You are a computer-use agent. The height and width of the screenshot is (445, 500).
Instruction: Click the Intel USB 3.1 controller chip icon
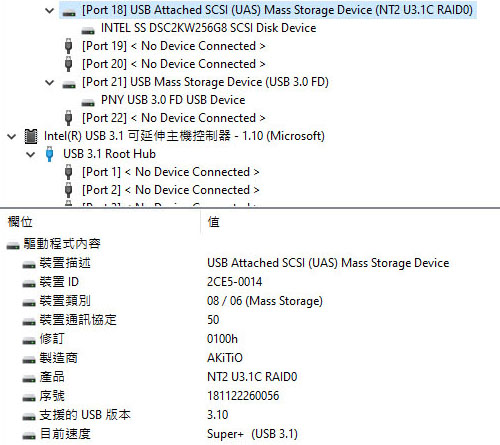(x=31, y=136)
